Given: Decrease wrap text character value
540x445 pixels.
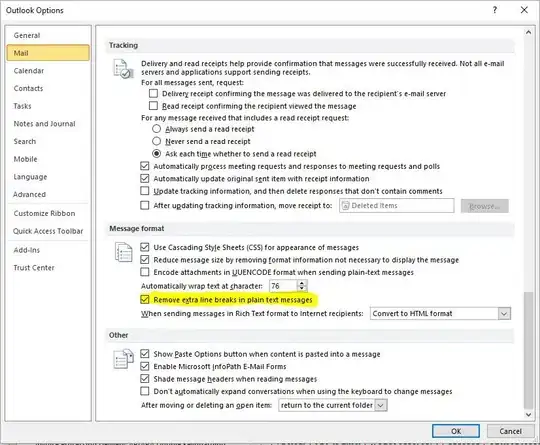Looking at the screenshot, I should point(302,289).
